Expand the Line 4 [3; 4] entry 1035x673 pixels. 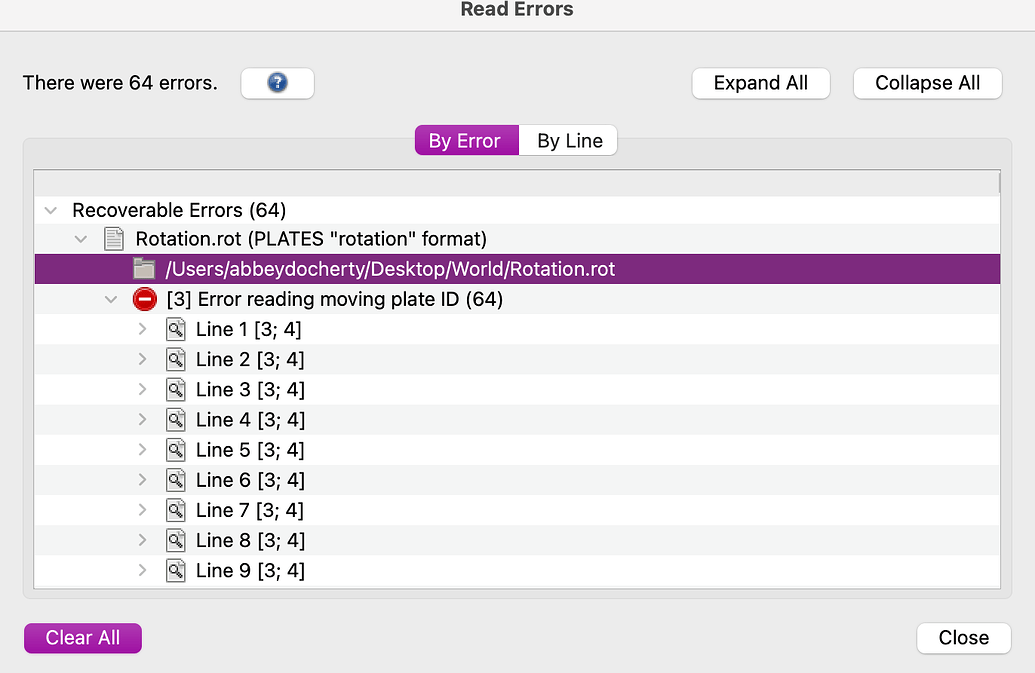pos(142,419)
